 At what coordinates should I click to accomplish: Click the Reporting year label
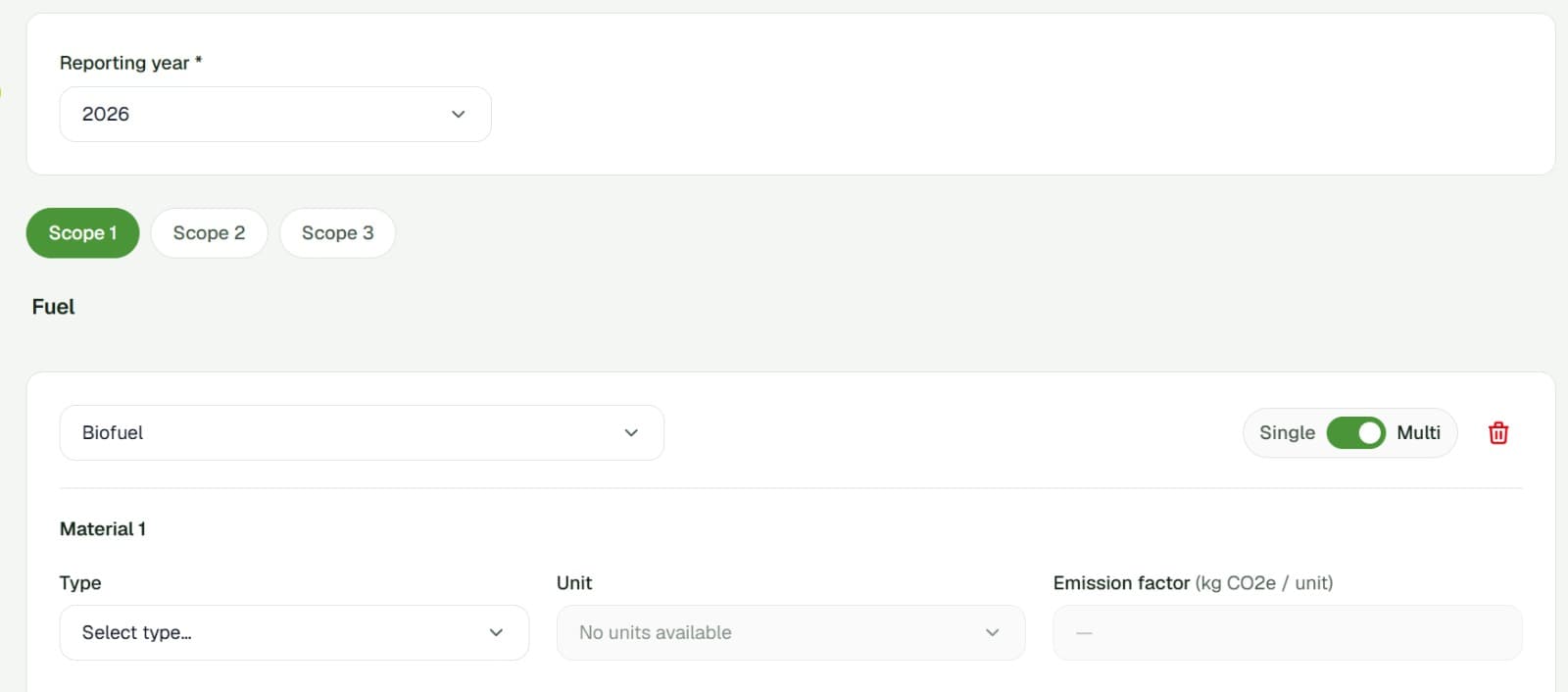click(x=130, y=63)
